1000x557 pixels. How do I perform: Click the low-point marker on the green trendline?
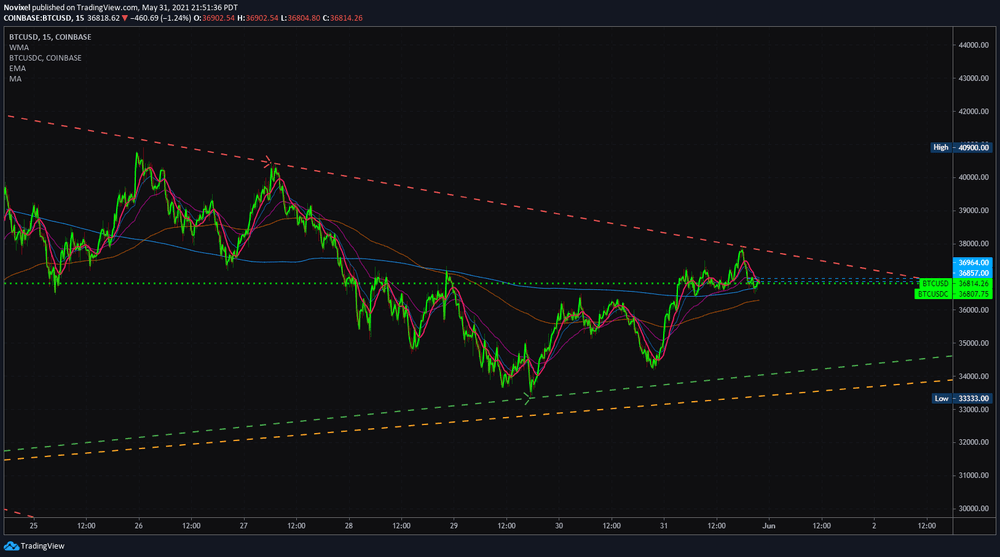pyautogui.click(x=529, y=398)
